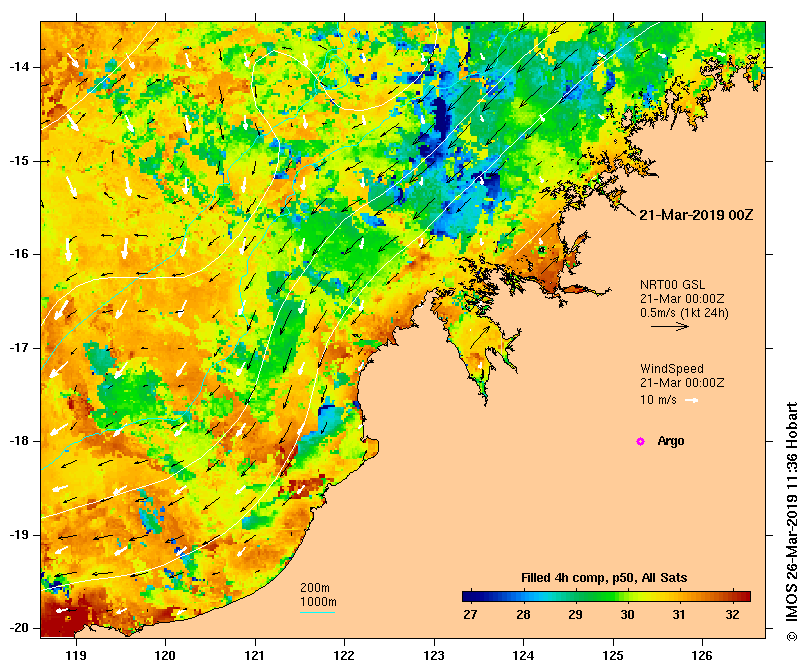Click the magenta Argo marker in legend
The image size is (809, 672).
[x=640, y=441]
